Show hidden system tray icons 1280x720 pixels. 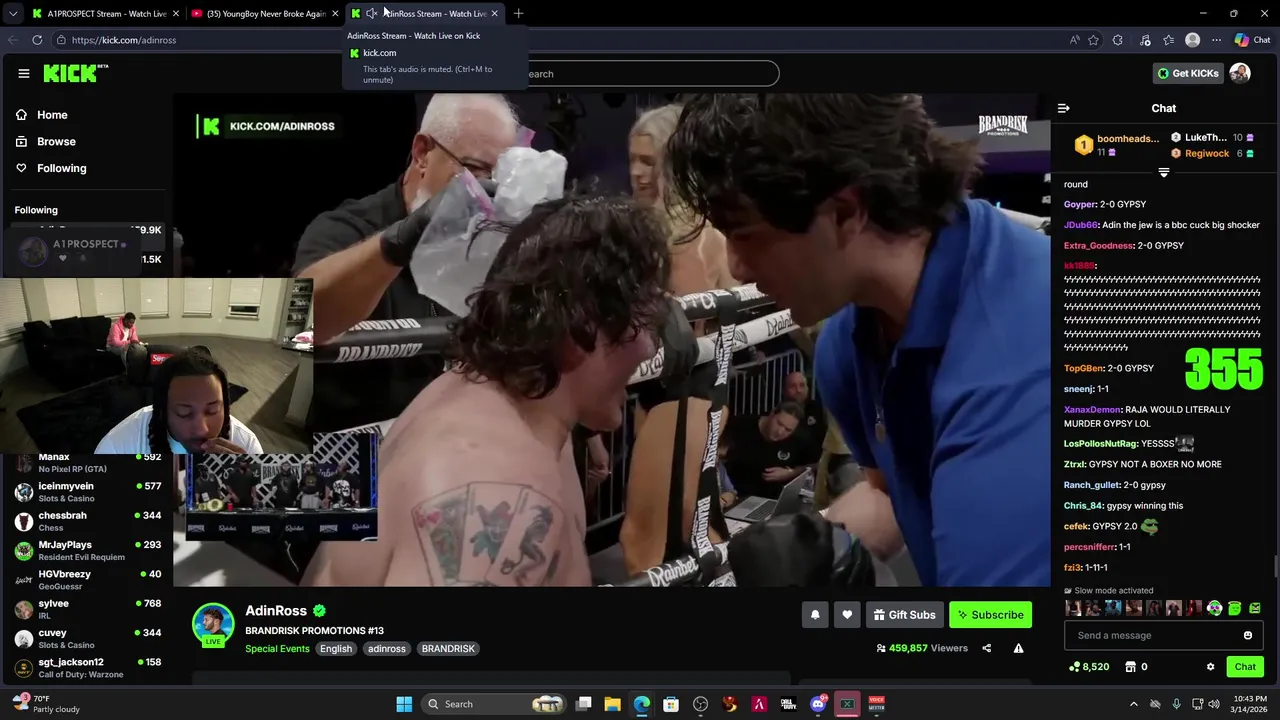click(1133, 704)
